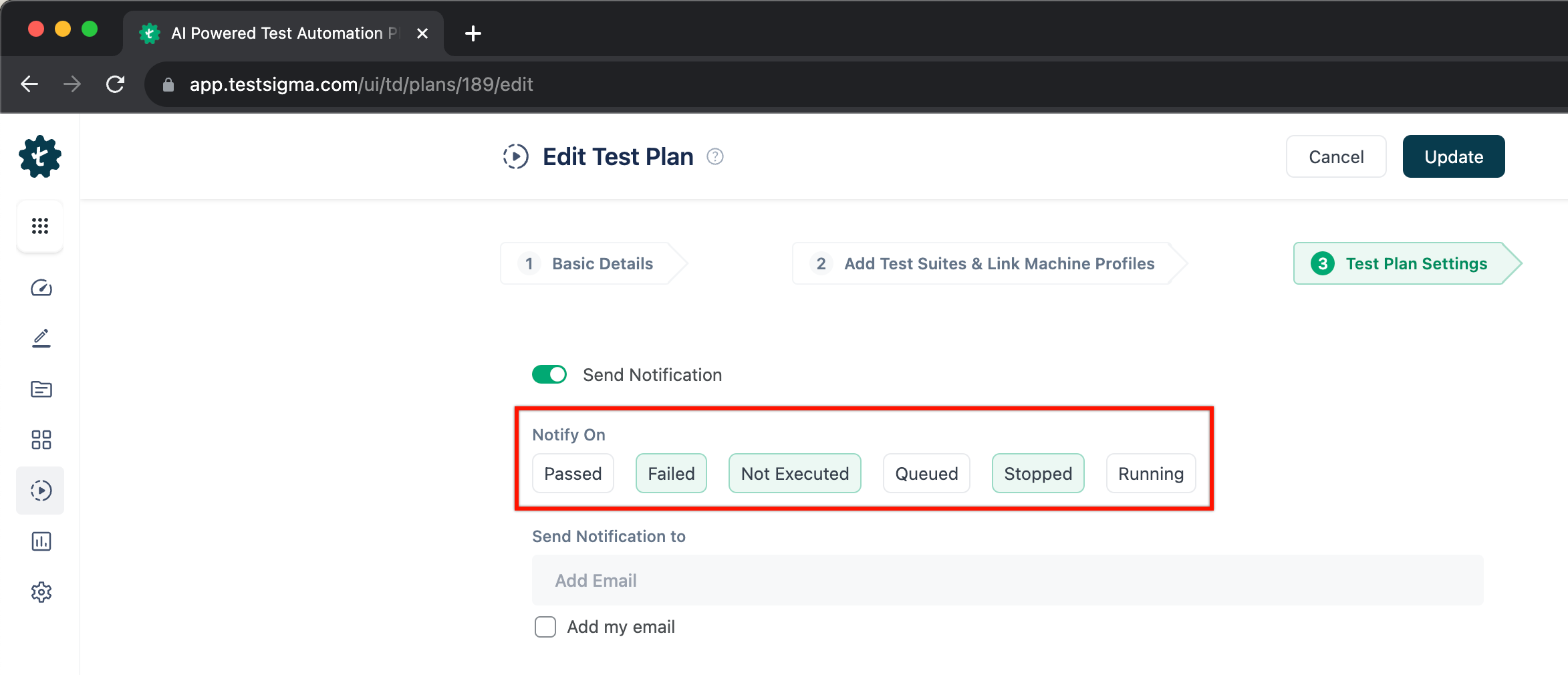Open the test development pencil icon
The width and height of the screenshot is (1568, 675).
(x=41, y=338)
